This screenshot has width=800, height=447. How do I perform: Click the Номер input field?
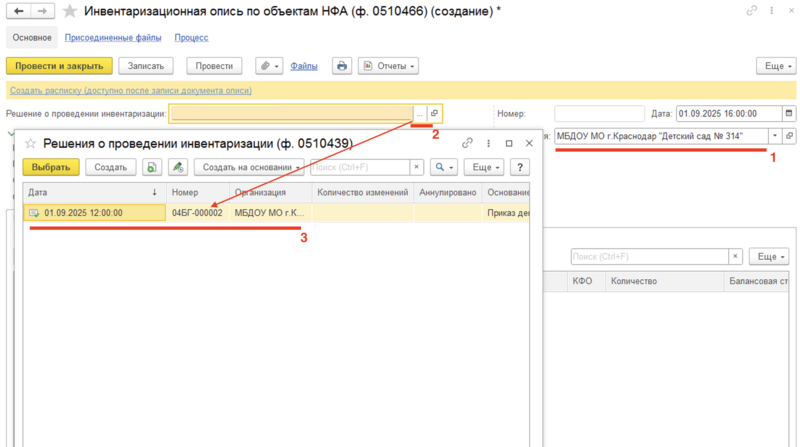(599, 114)
